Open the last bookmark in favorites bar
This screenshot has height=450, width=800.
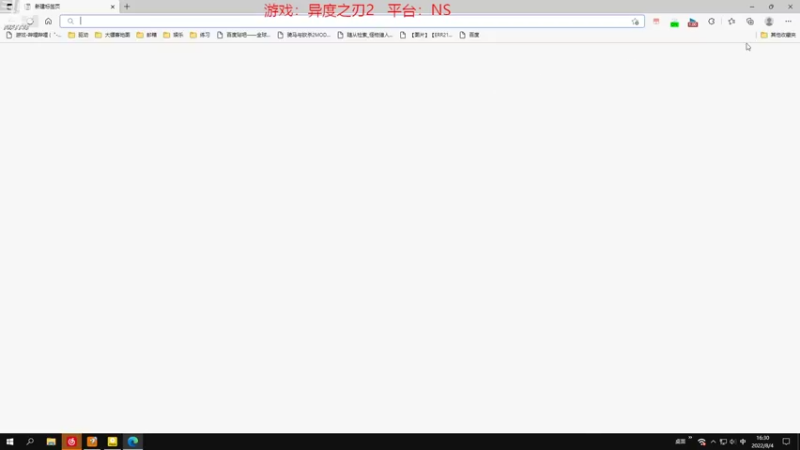click(x=469, y=35)
